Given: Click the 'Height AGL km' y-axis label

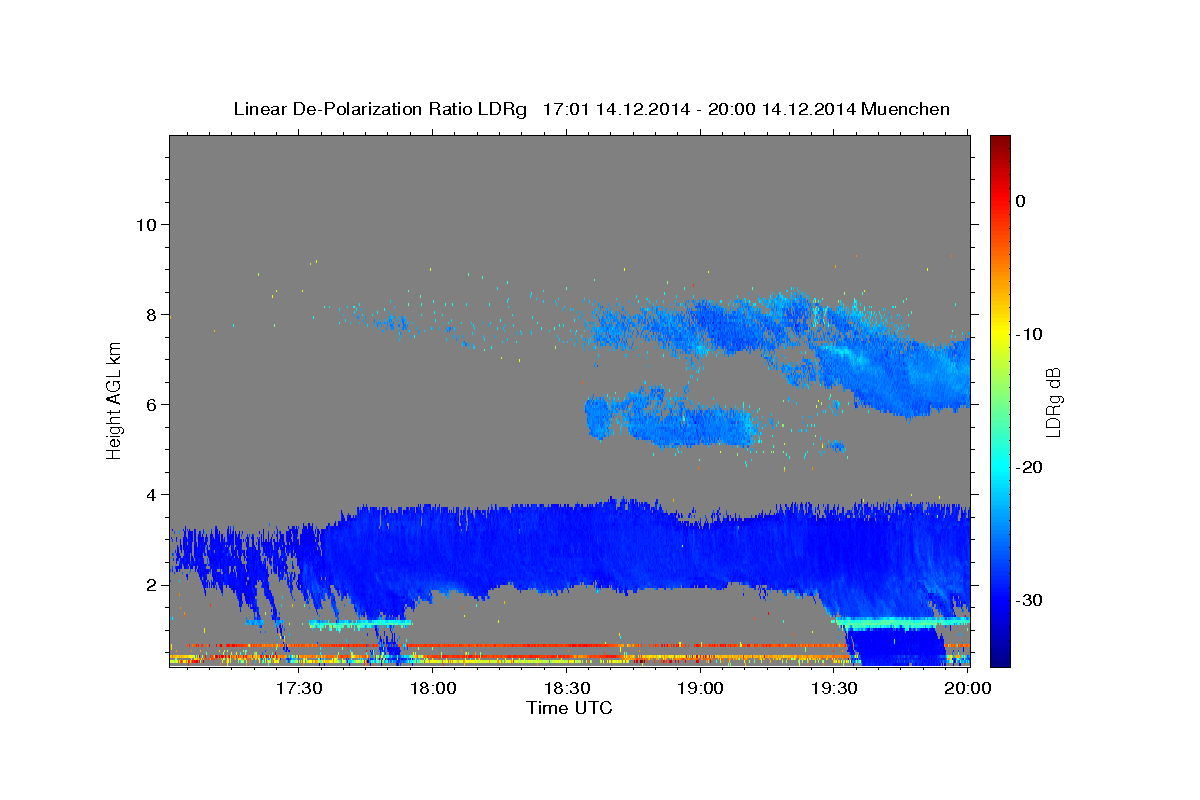Looking at the screenshot, I should point(115,400).
